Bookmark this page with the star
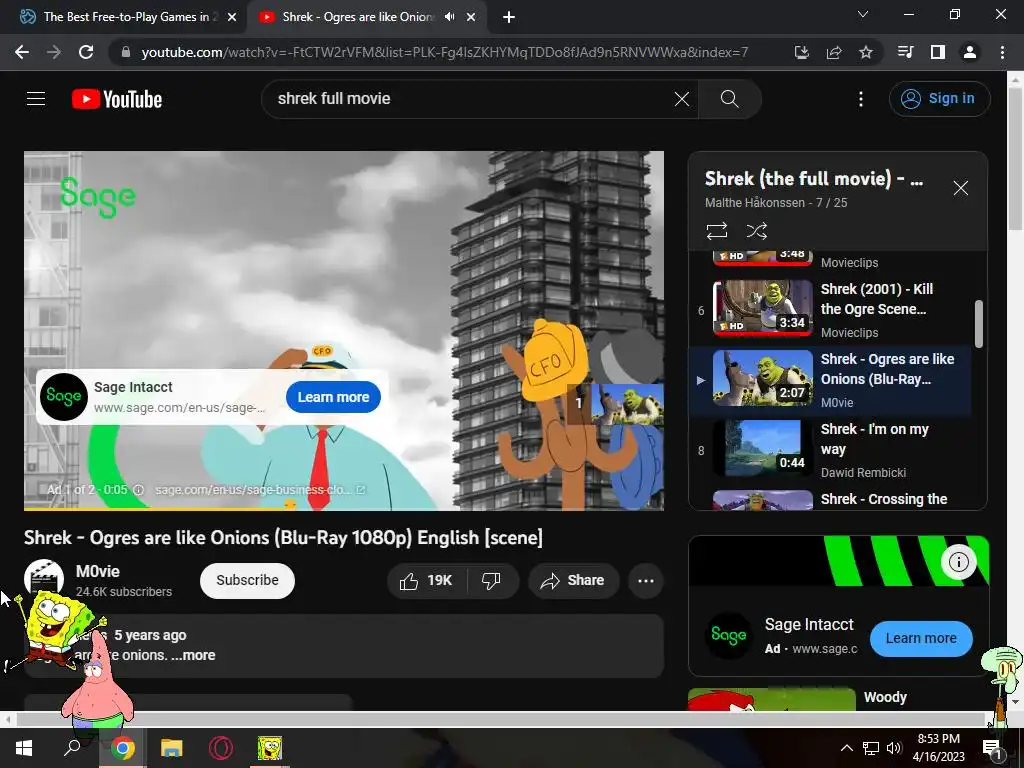Screen dimensions: 1024x768 pos(865,52)
